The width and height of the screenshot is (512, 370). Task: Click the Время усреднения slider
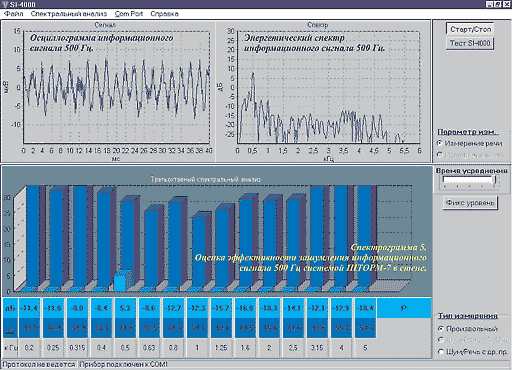point(470,181)
